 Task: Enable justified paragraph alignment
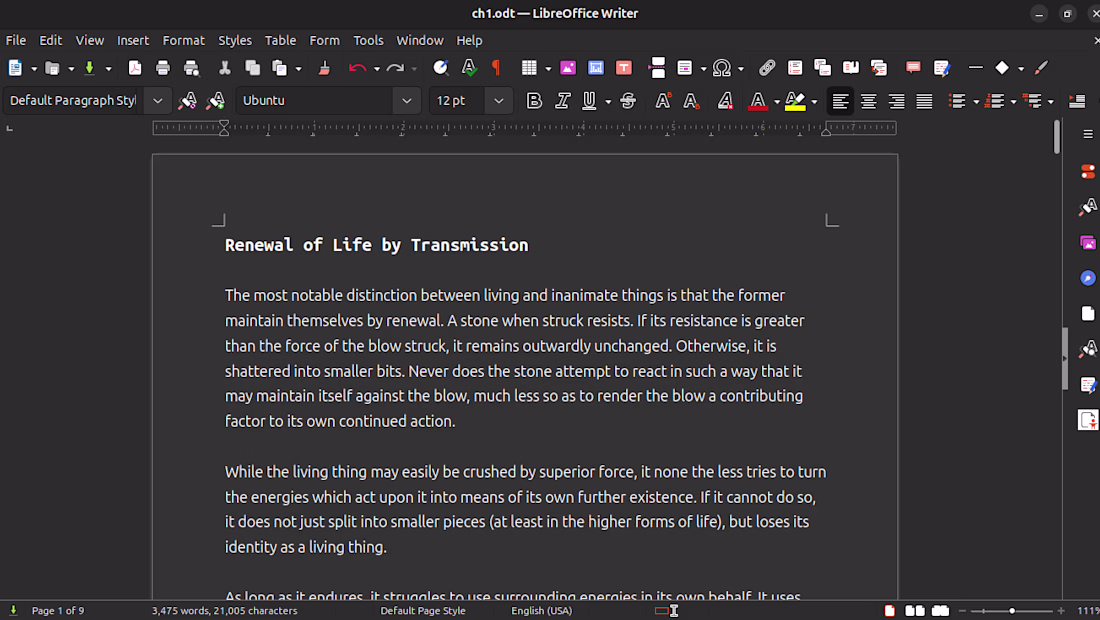[x=924, y=101]
